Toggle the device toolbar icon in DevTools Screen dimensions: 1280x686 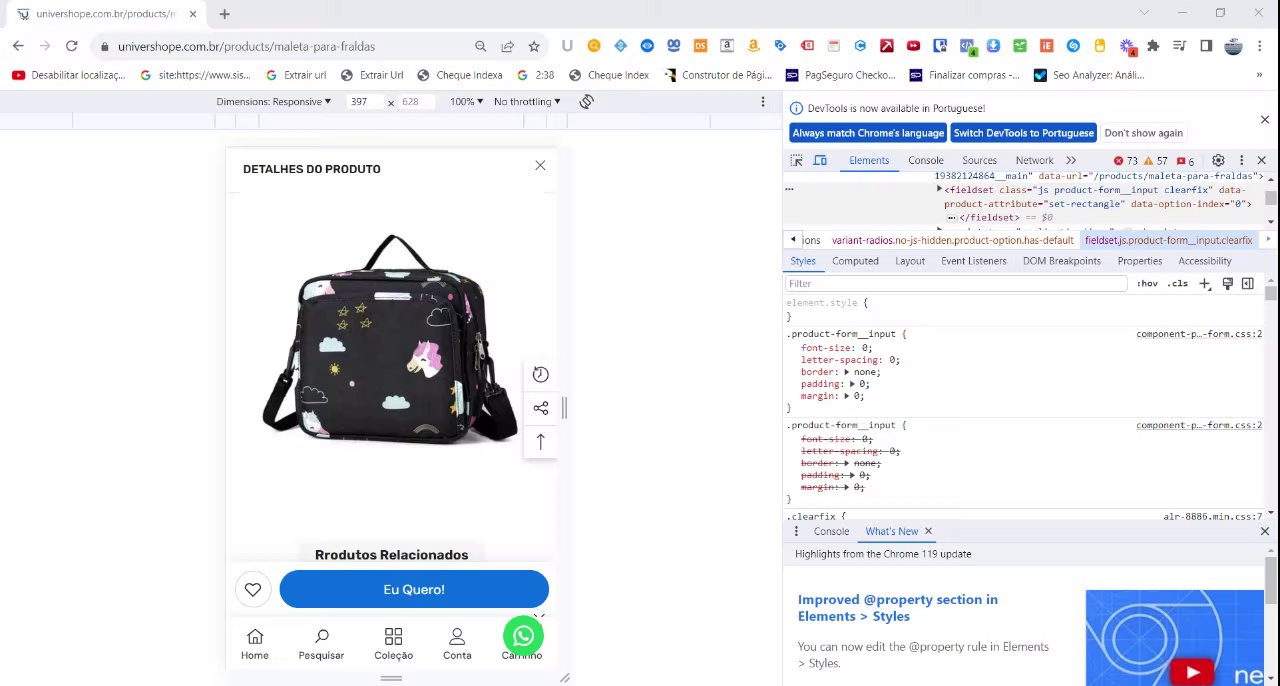coord(820,160)
